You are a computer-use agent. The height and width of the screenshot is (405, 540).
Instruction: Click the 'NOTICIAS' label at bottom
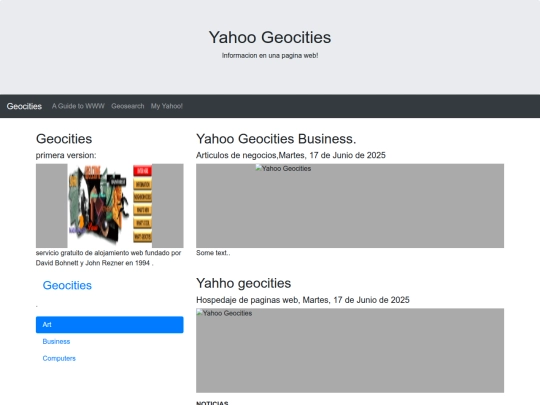point(212,403)
